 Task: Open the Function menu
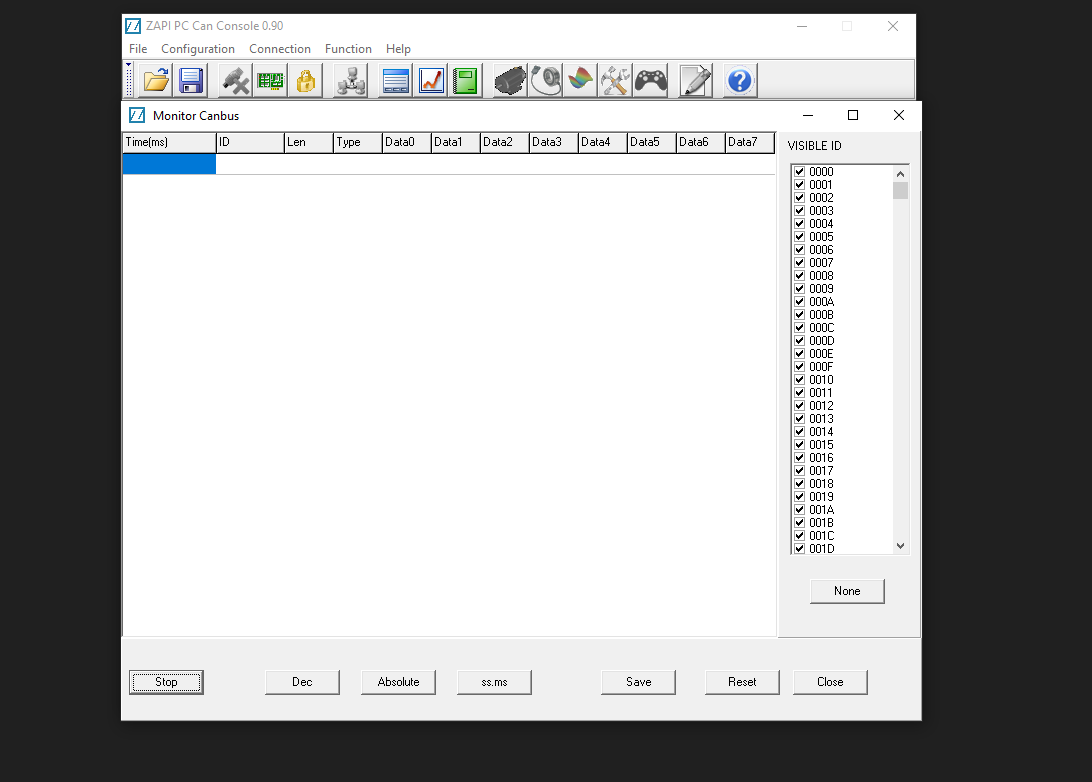(x=348, y=49)
